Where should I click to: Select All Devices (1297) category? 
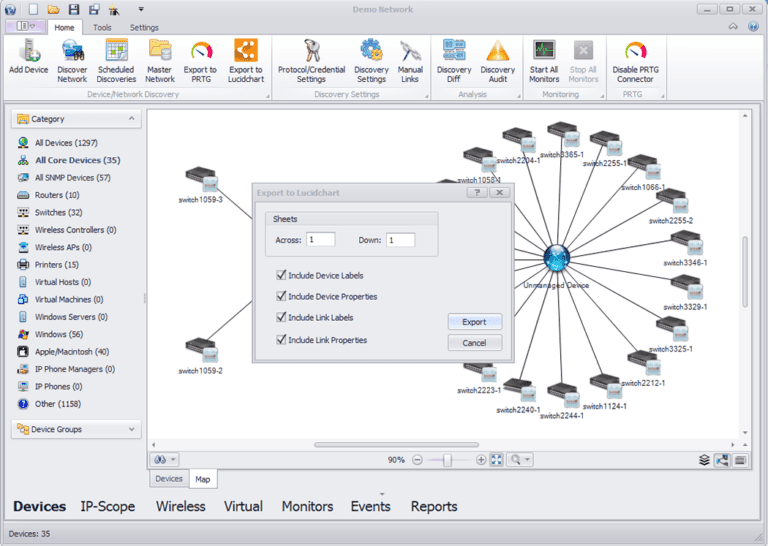click(x=66, y=142)
